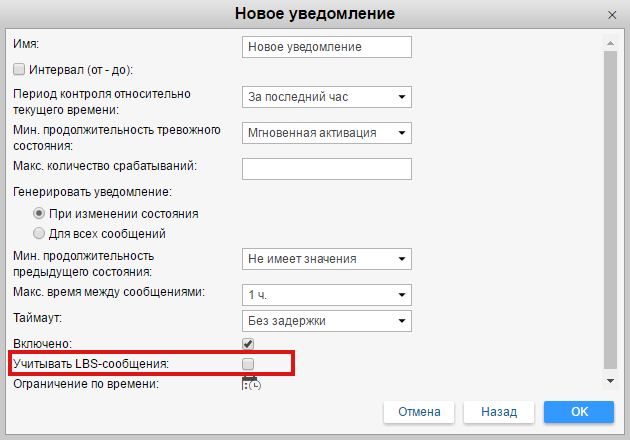Choose the Для всех сообщений radio option
This screenshot has width=630, height=440.
[x=39, y=233]
